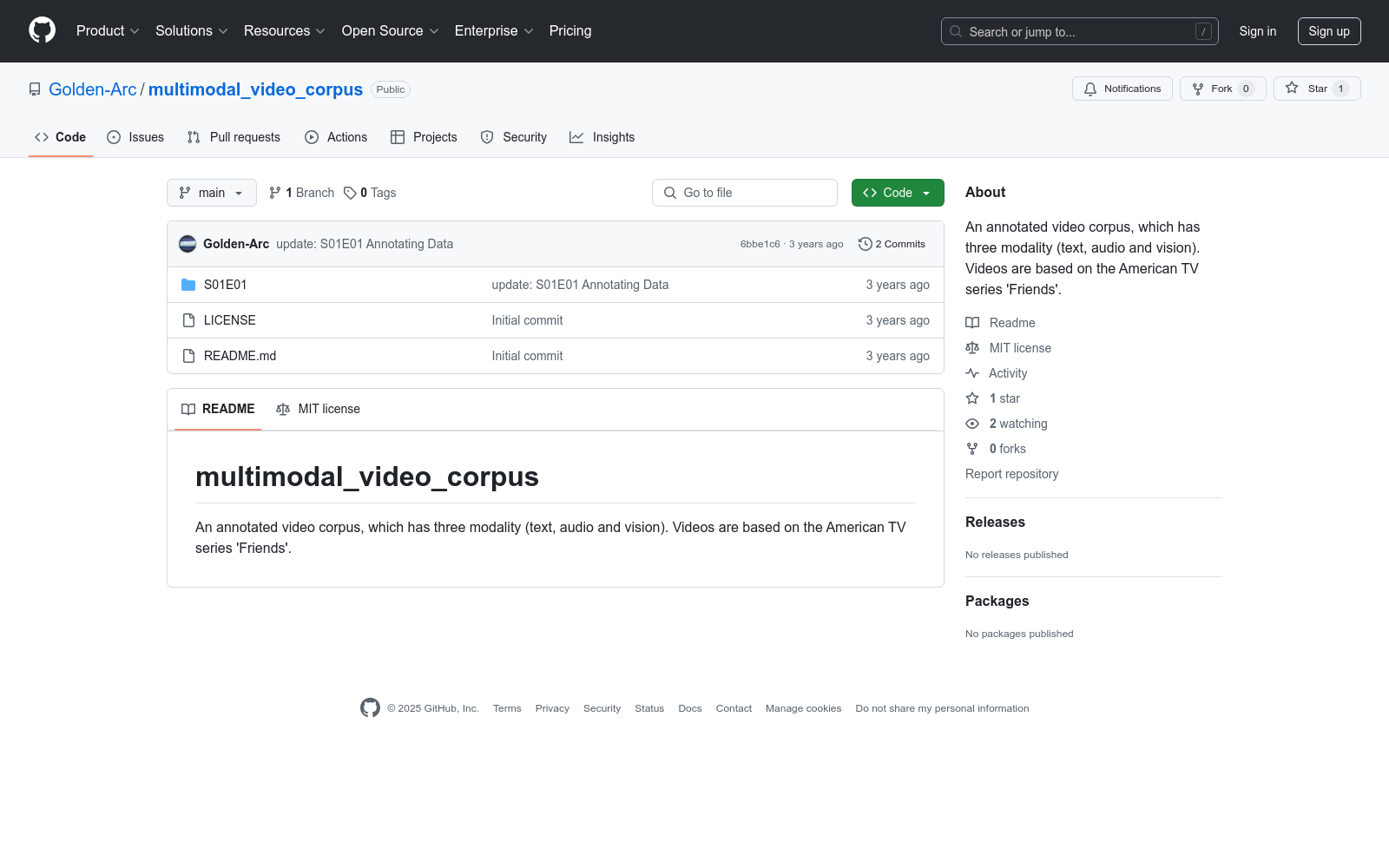Focus the Go to file field
This screenshot has height=868, width=1389.
coord(745,193)
